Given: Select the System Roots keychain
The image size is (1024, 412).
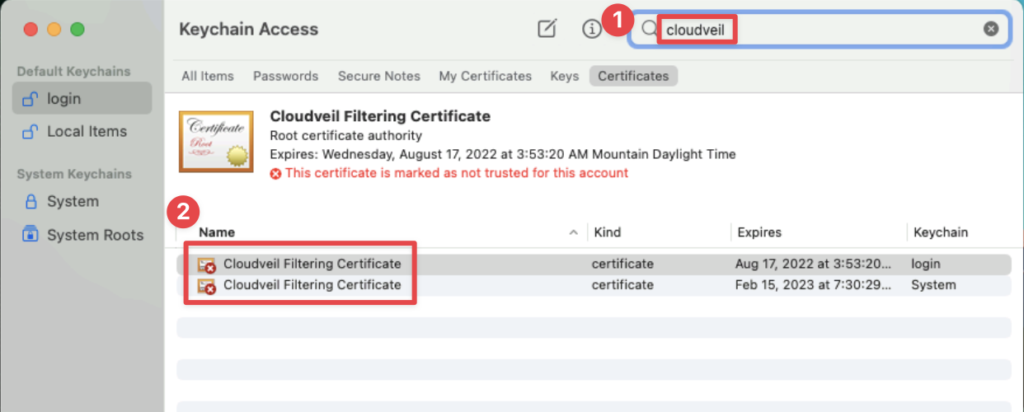Looking at the screenshot, I should tap(82, 235).
